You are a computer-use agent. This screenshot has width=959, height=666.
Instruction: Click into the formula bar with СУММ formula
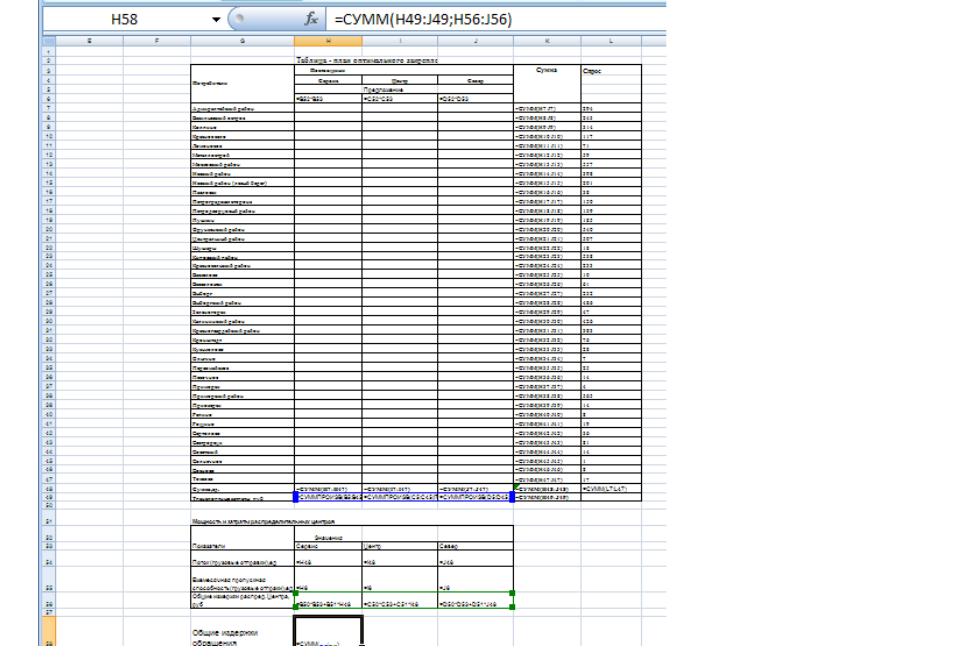[x=495, y=20]
